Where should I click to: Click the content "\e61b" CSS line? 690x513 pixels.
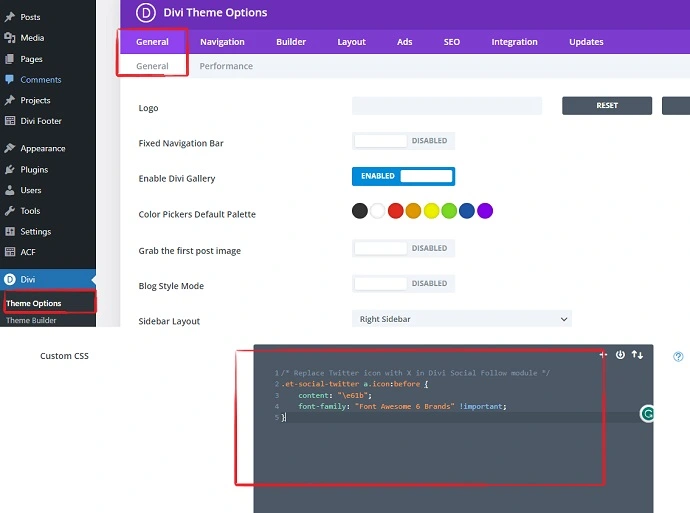pyautogui.click(x=335, y=395)
